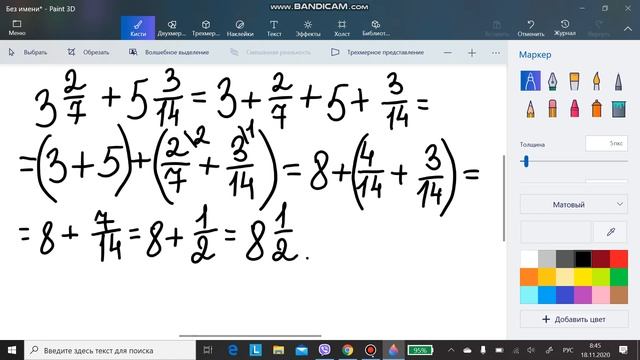The height and width of the screenshot is (360, 640).
Task: Open the Холст (Canvas) tab
Action: [342, 28]
